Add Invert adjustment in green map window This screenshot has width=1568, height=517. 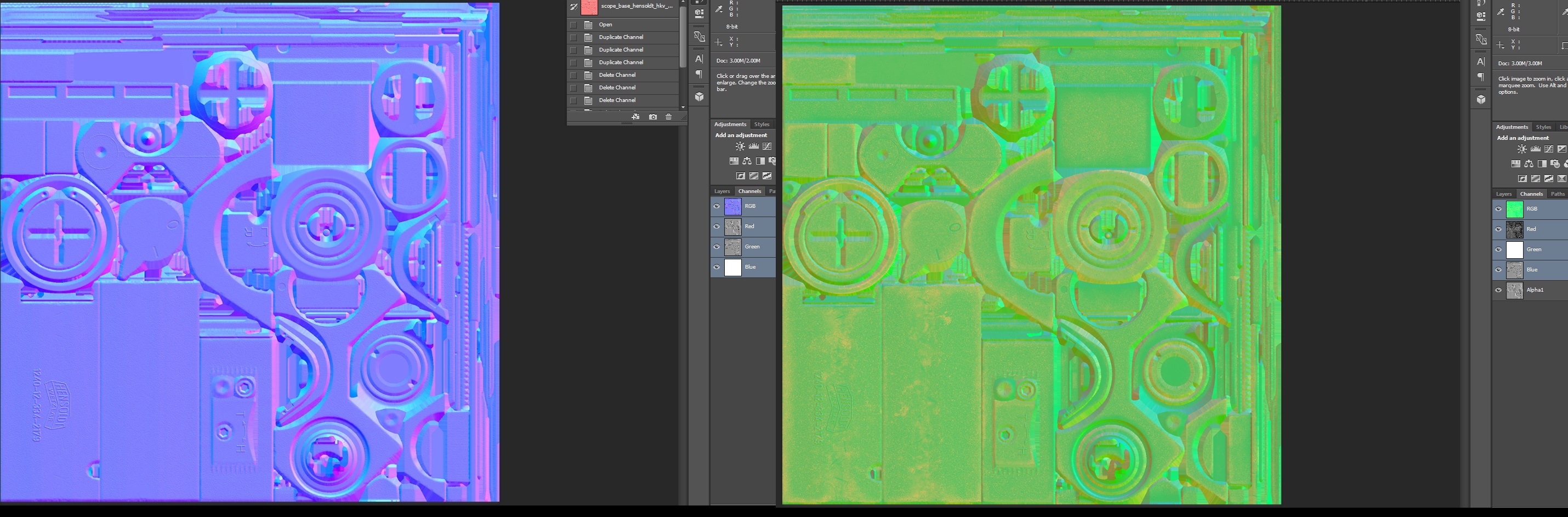pyautogui.click(x=1522, y=179)
